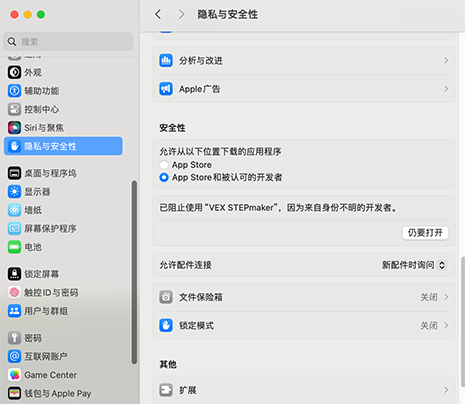Focus the 搜索 search field
This screenshot has width=465, height=404.
[68, 42]
